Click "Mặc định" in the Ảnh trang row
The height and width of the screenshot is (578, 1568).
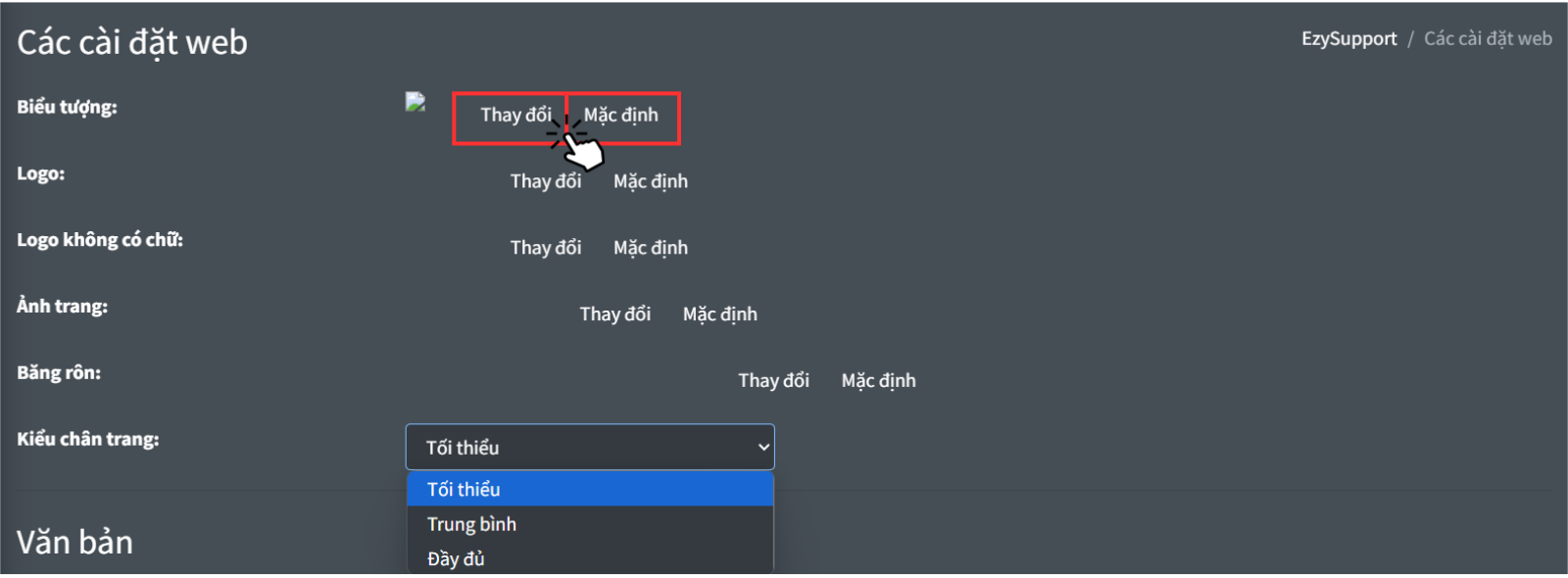pos(720,314)
